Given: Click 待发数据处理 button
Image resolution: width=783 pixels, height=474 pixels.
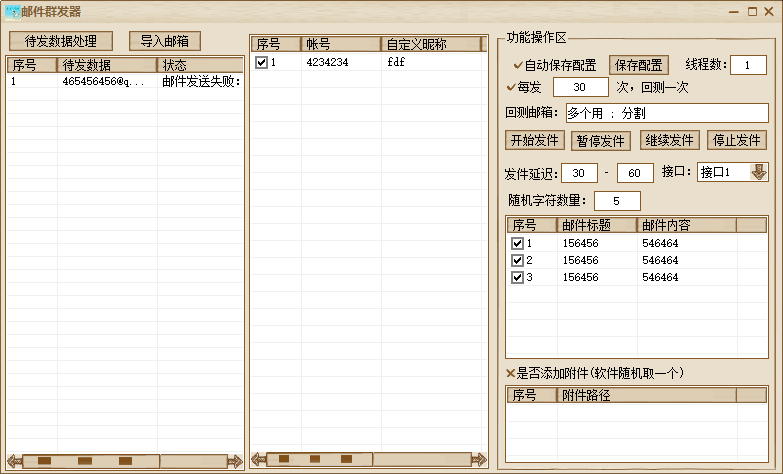Looking at the screenshot, I should (61, 41).
